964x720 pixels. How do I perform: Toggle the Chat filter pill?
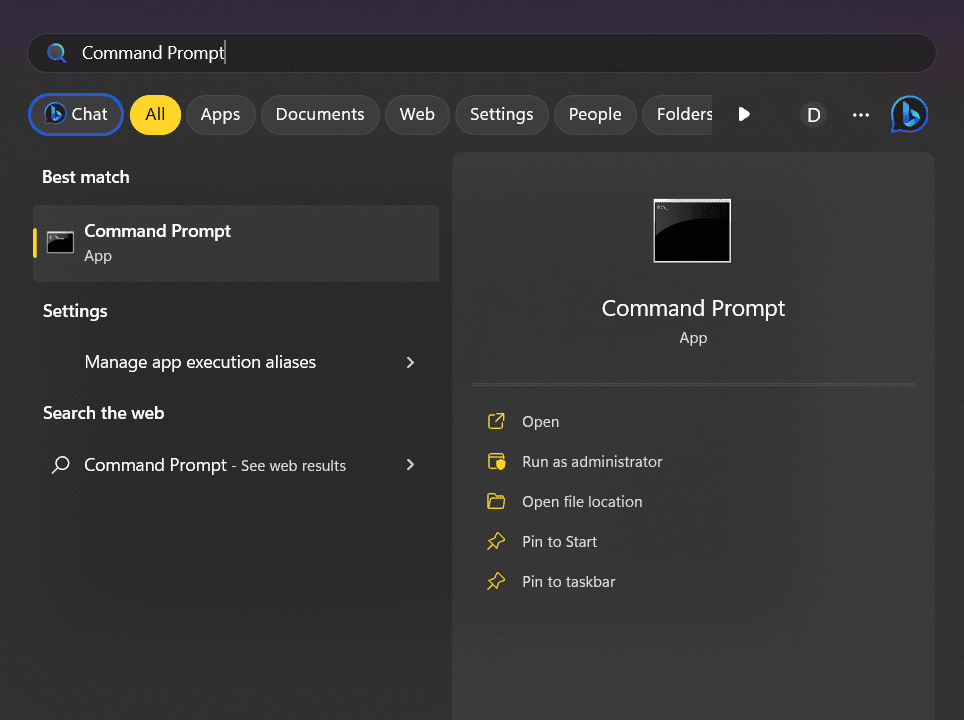pyautogui.click(x=75, y=114)
